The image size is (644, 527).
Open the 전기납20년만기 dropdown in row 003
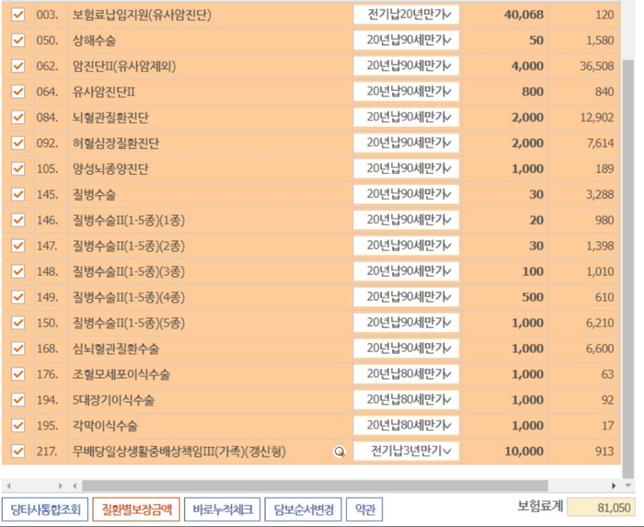[x=405, y=15]
